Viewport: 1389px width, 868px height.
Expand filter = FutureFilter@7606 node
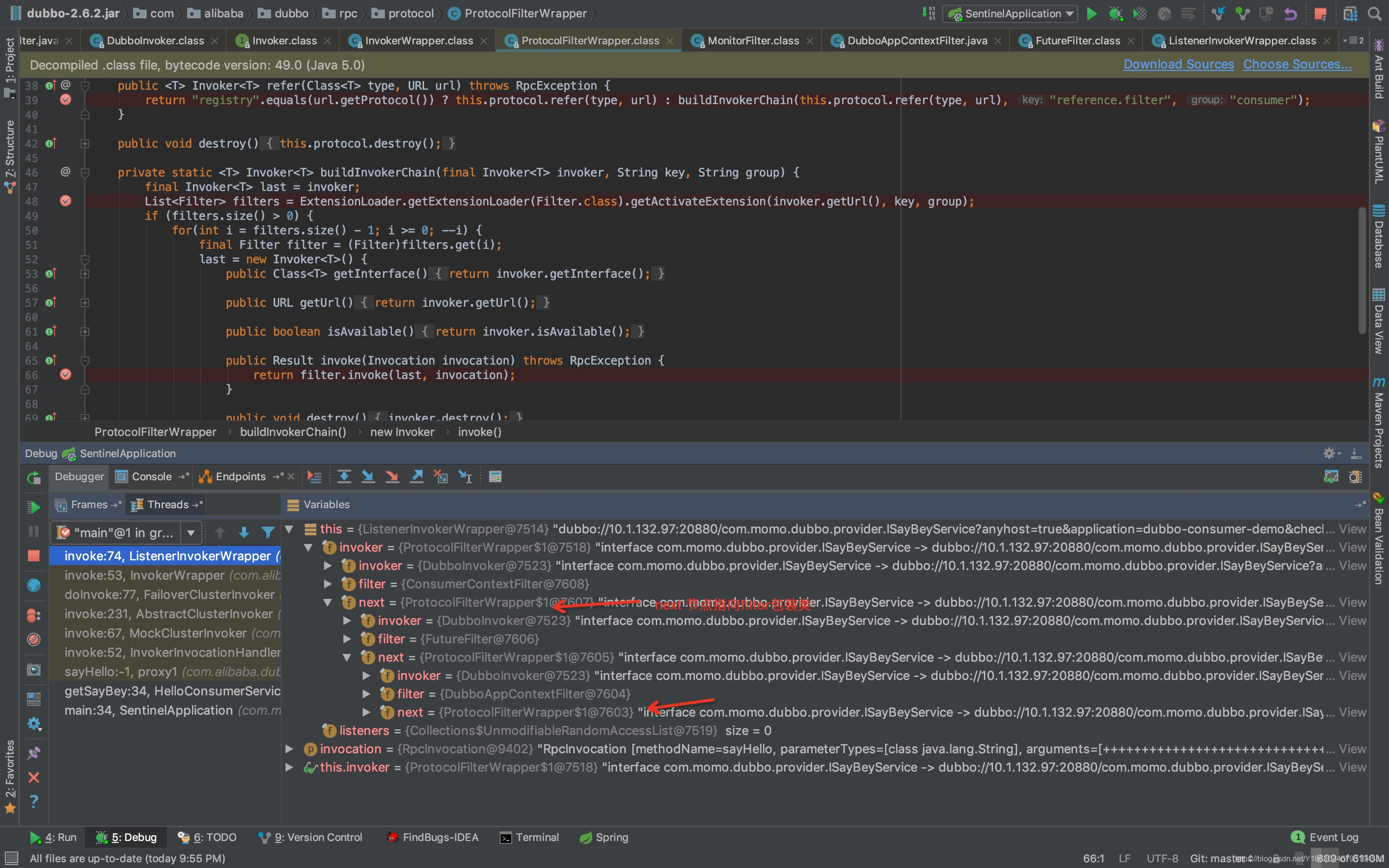pos(347,638)
